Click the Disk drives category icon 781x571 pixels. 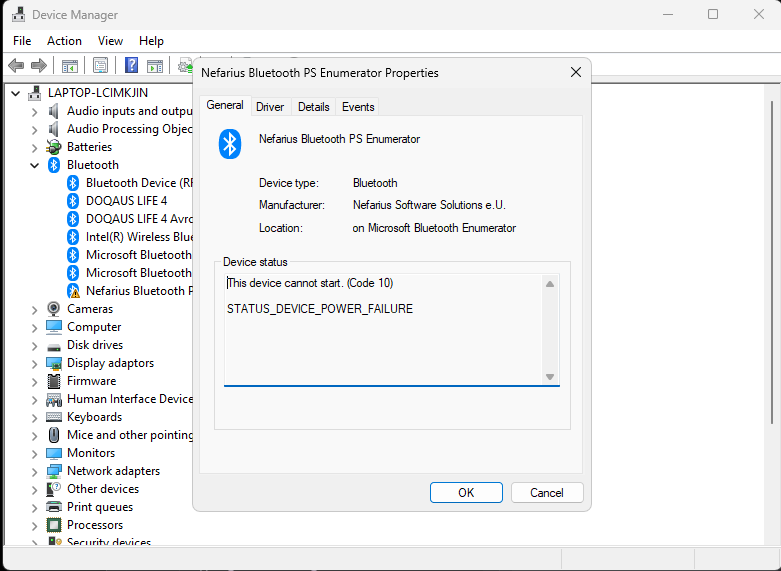tap(54, 346)
